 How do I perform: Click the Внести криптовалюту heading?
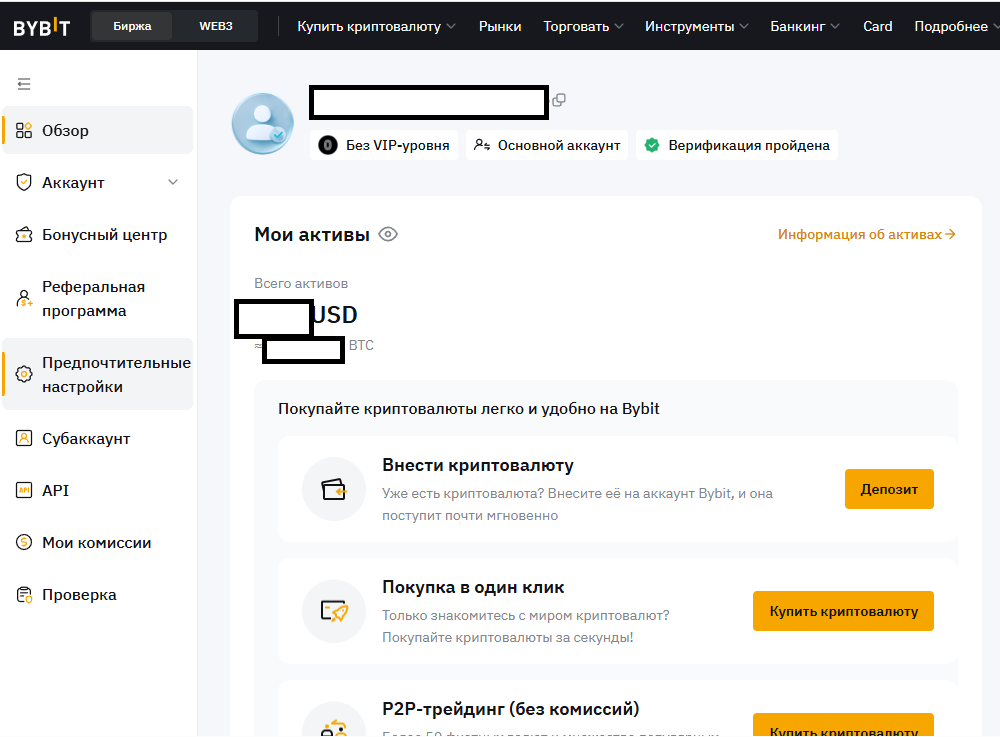478,465
